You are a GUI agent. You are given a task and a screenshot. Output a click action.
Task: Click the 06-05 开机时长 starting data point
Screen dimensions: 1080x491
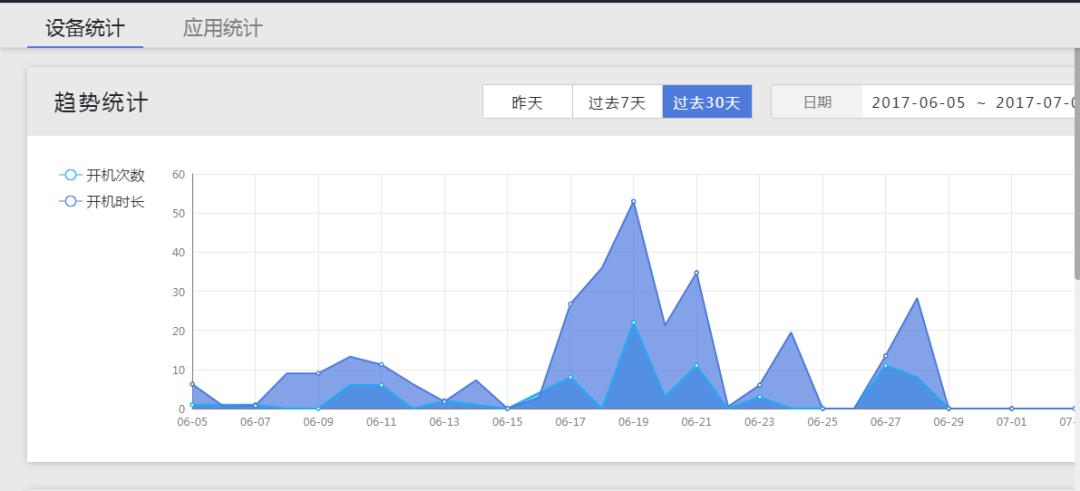pos(192,384)
